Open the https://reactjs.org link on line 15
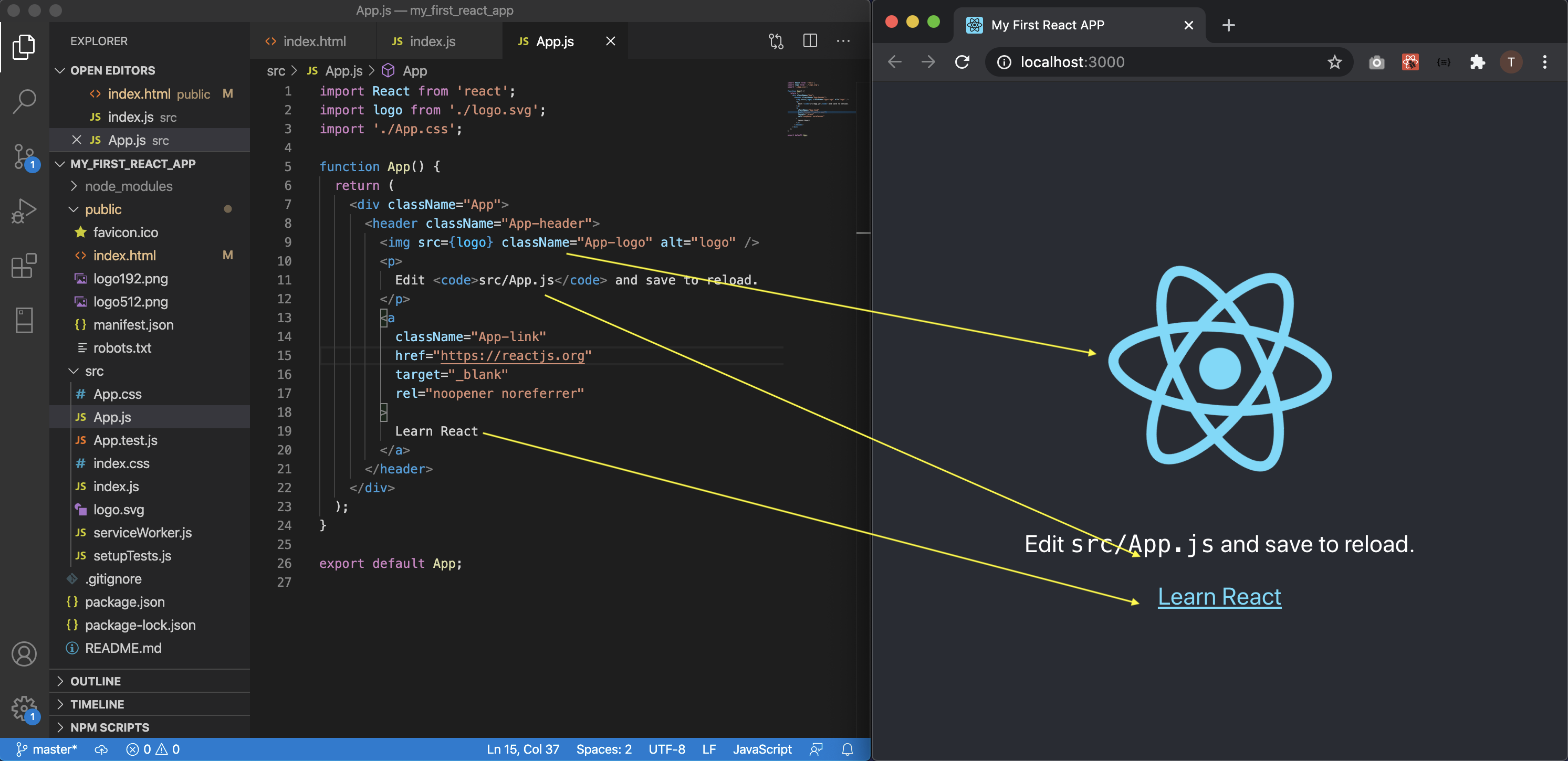1568x761 pixels. (512, 356)
